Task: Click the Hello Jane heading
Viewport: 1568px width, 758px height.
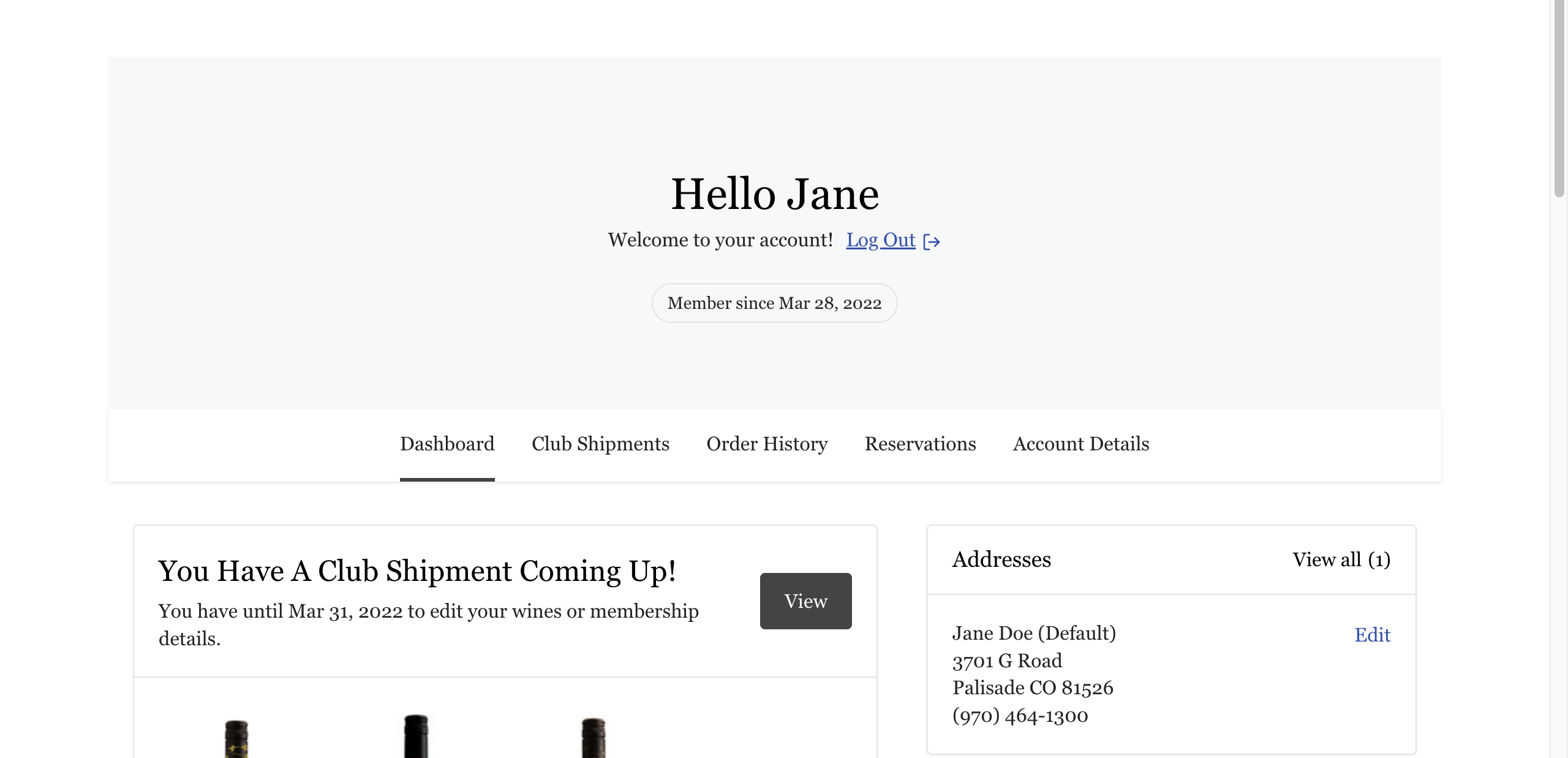Action: pyautogui.click(x=775, y=194)
